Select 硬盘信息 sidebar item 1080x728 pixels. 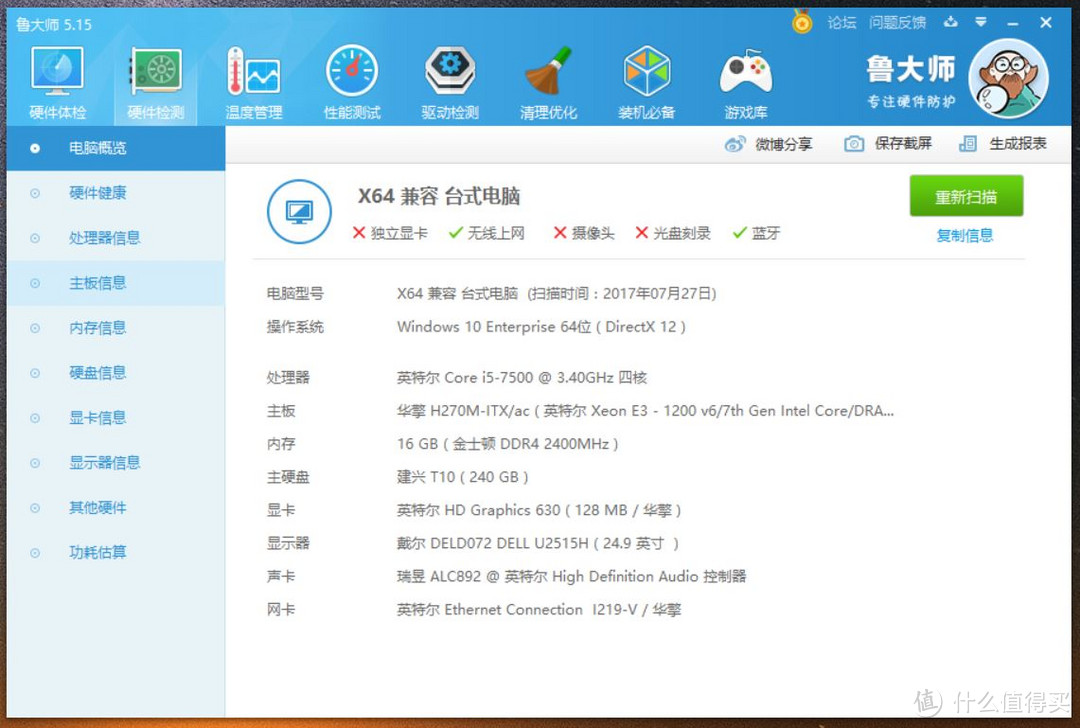(x=116, y=373)
